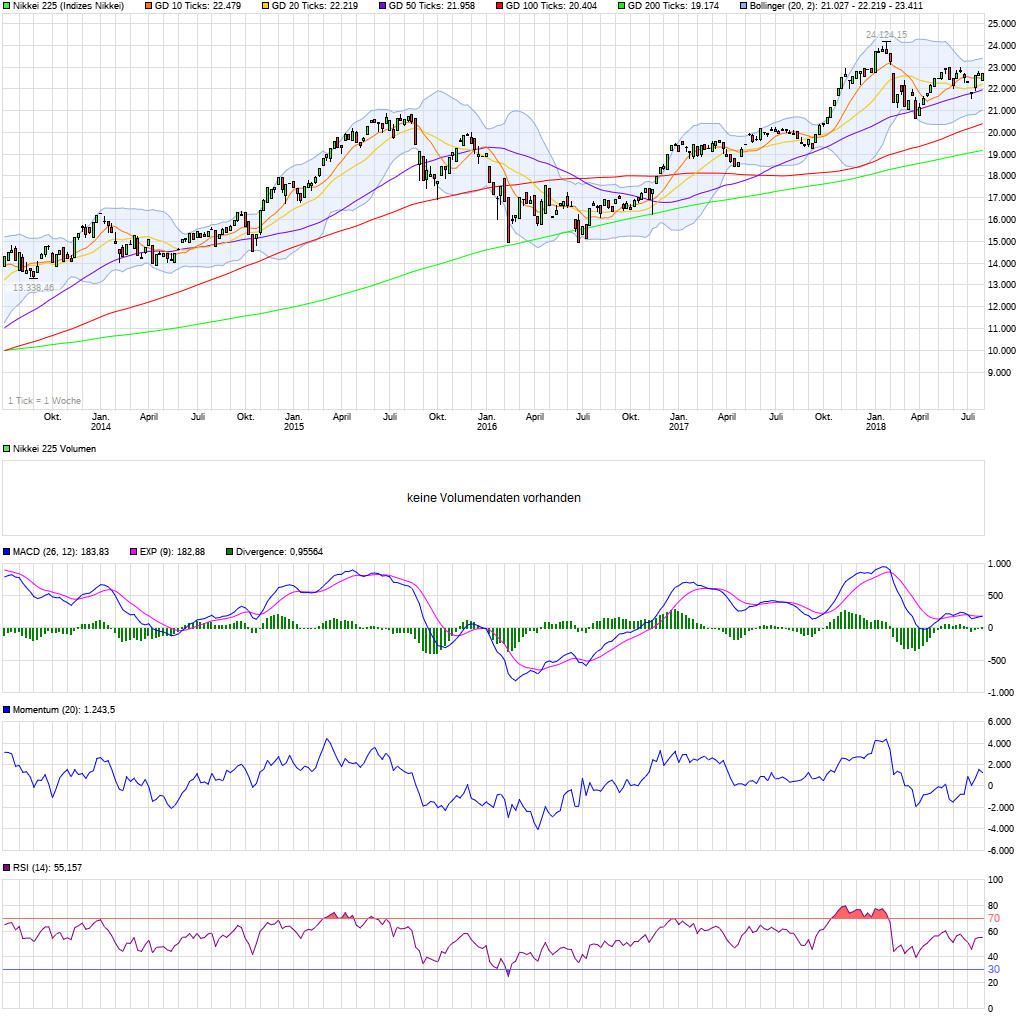1025x1019 pixels.
Task: Click the yellow GD 20 Ticks swatch
Action: click(x=265, y=6)
